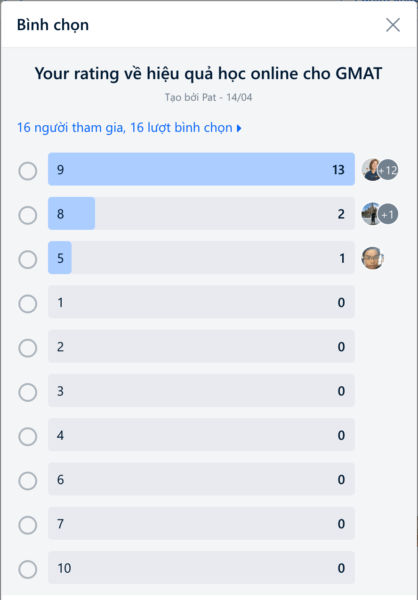Select rating 3 radio button
The width and height of the screenshot is (418, 600).
[x=28, y=392]
